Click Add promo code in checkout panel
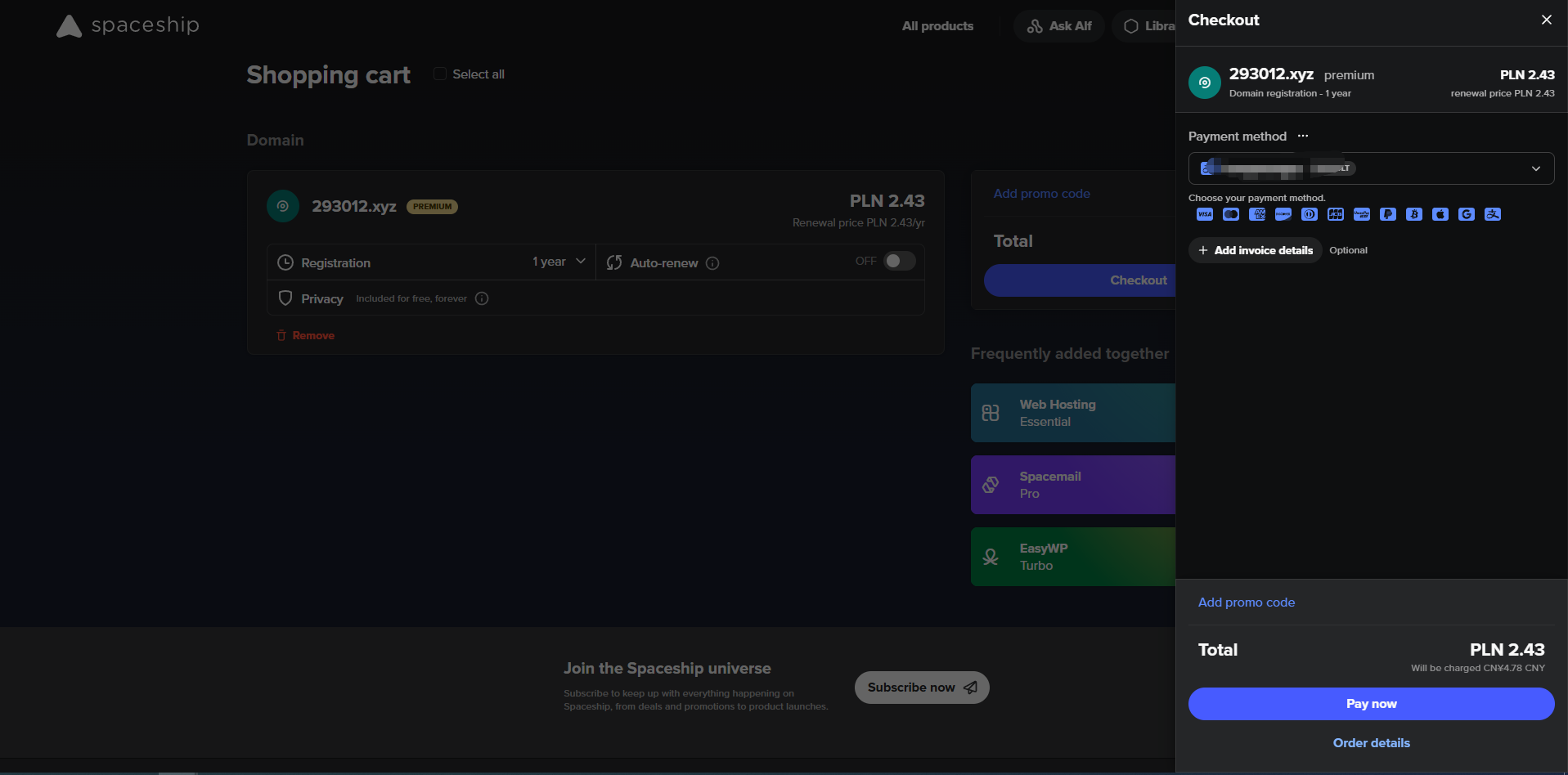This screenshot has height=775, width=1568. [1247, 603]
